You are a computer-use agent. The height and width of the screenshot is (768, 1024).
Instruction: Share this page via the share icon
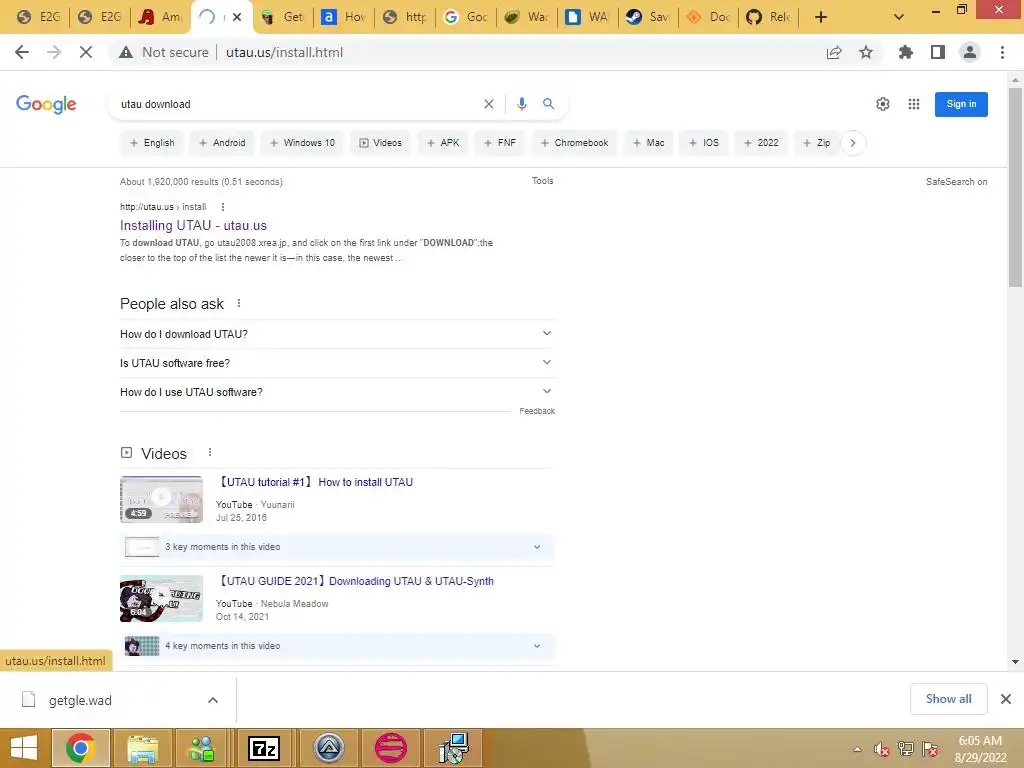[834, 52]
